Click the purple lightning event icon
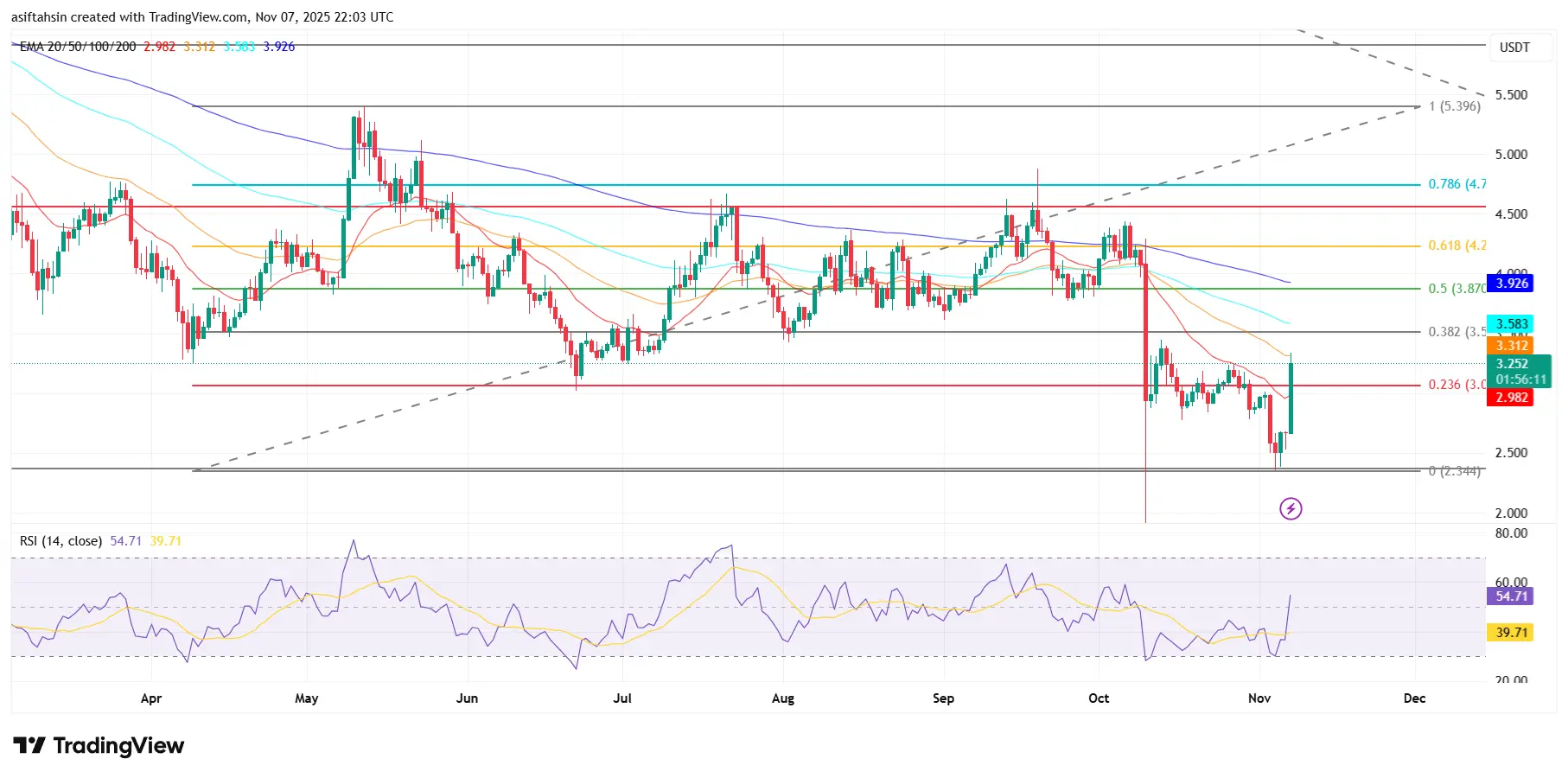 coord(1291,508)
